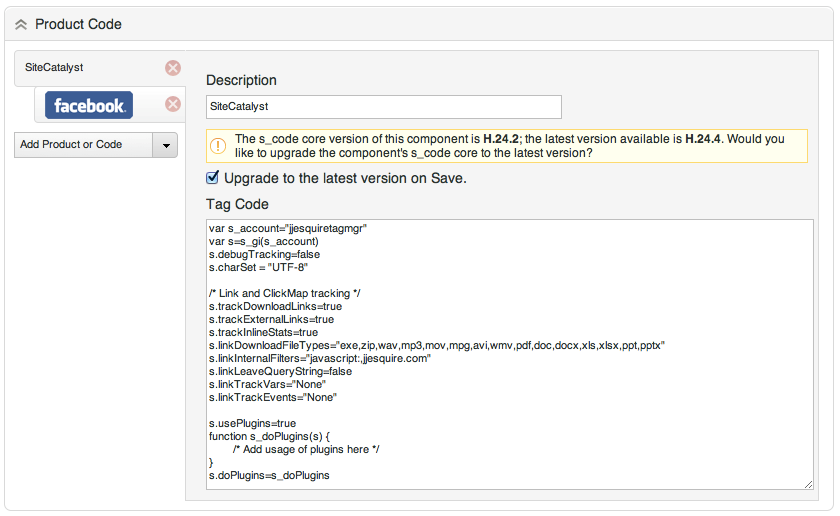Click the yellow warning icon in notice
The image size is (840, 516).
click(x=218, y=146)
